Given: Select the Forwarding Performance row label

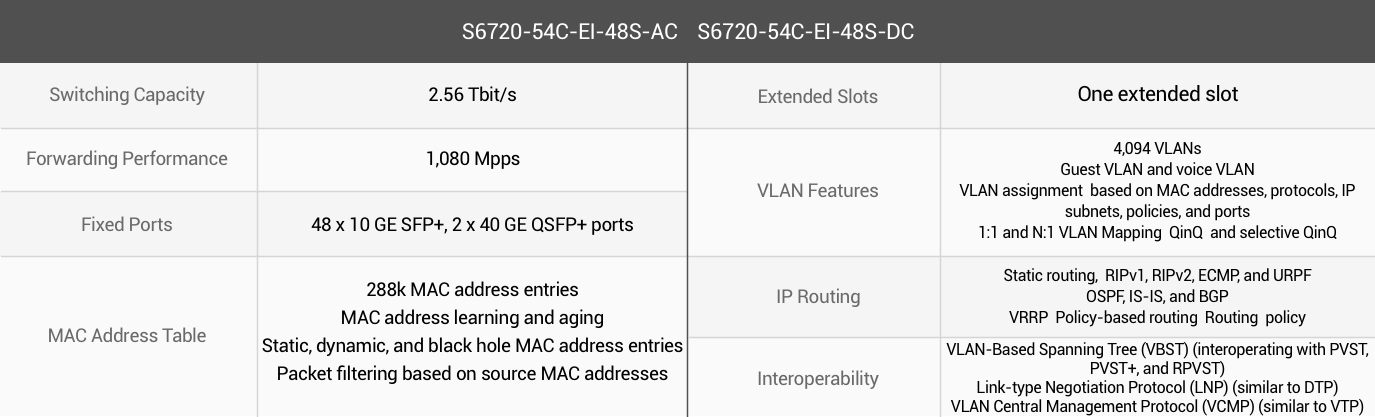Looking at the screenshot, I should pos(127,158).
